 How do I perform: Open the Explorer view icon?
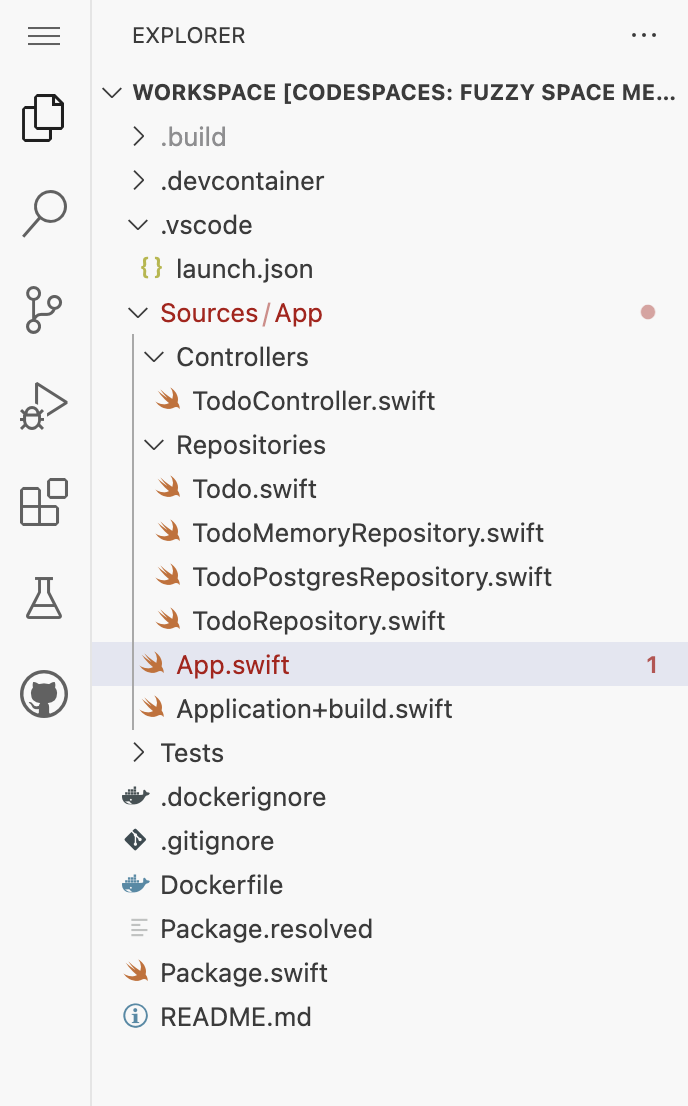coord(44,118)
